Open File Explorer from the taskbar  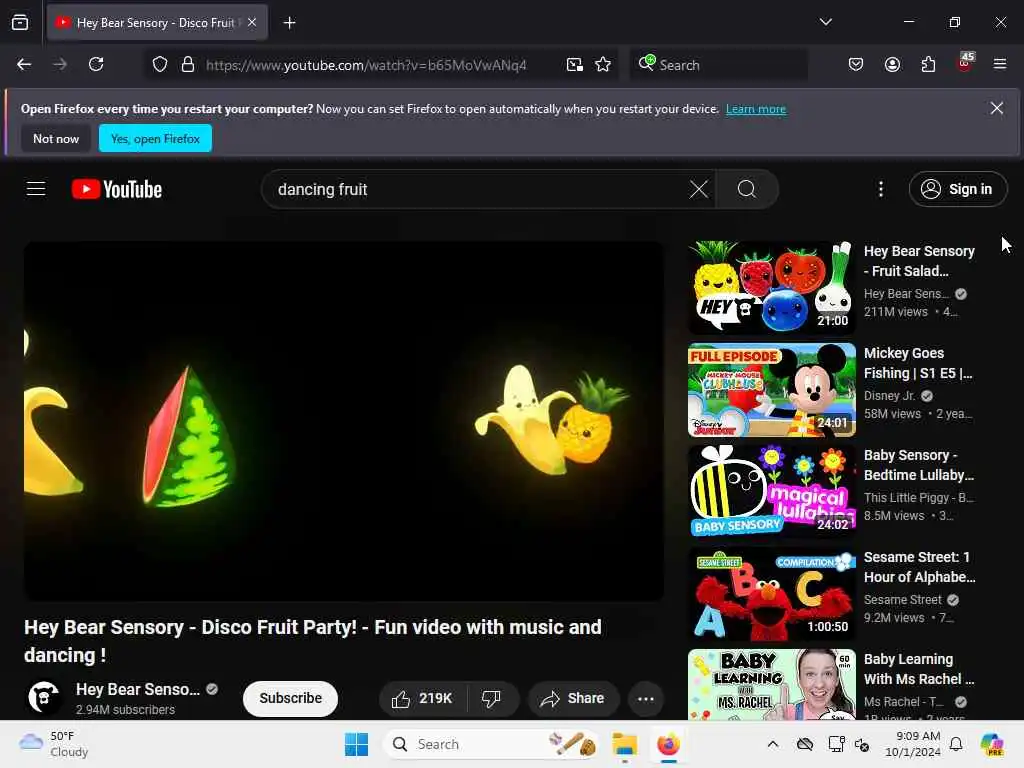[x=624, y=744]
